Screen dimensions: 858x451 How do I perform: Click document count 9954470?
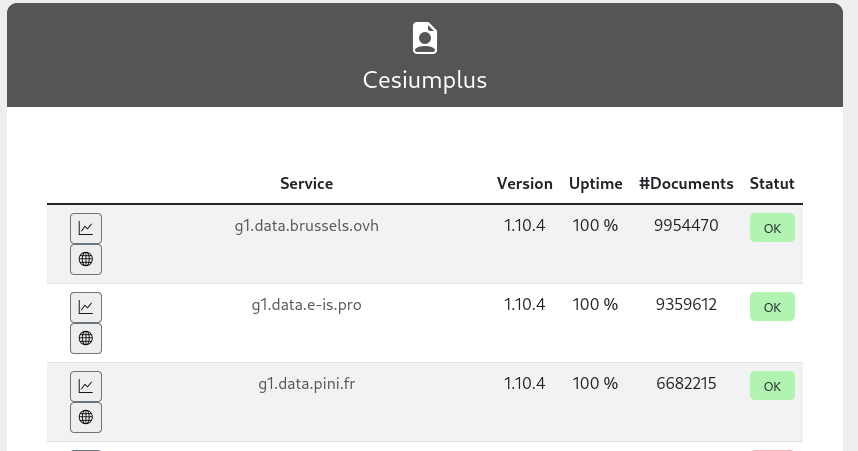pyautogui.click(x=686, y=226)
